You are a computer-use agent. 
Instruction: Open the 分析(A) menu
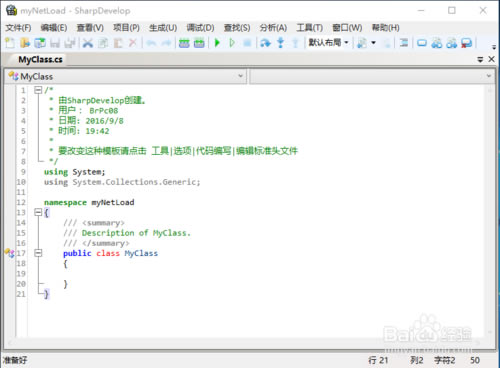273,27
